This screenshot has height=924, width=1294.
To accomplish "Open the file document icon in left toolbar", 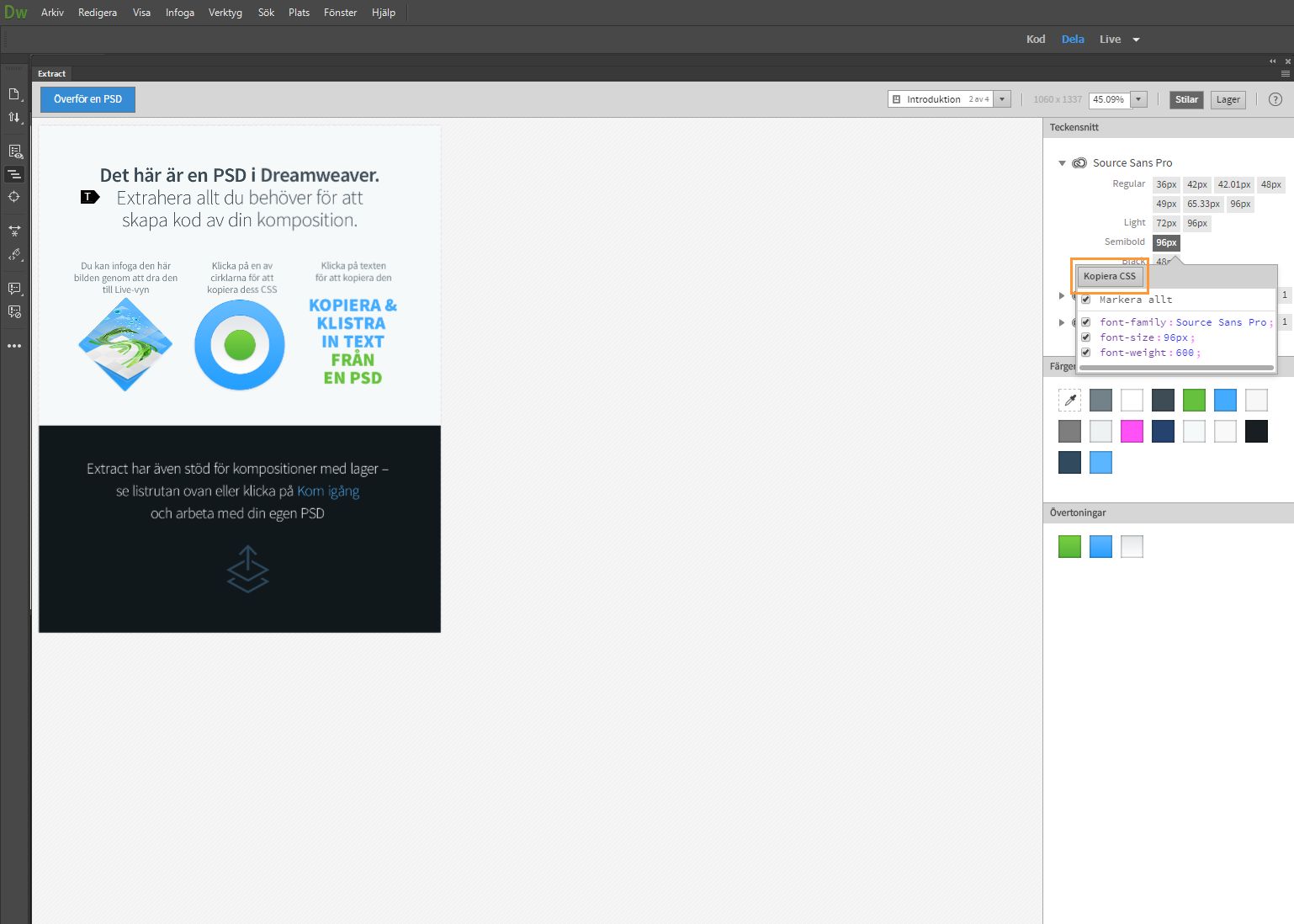I will coord(14,94).
